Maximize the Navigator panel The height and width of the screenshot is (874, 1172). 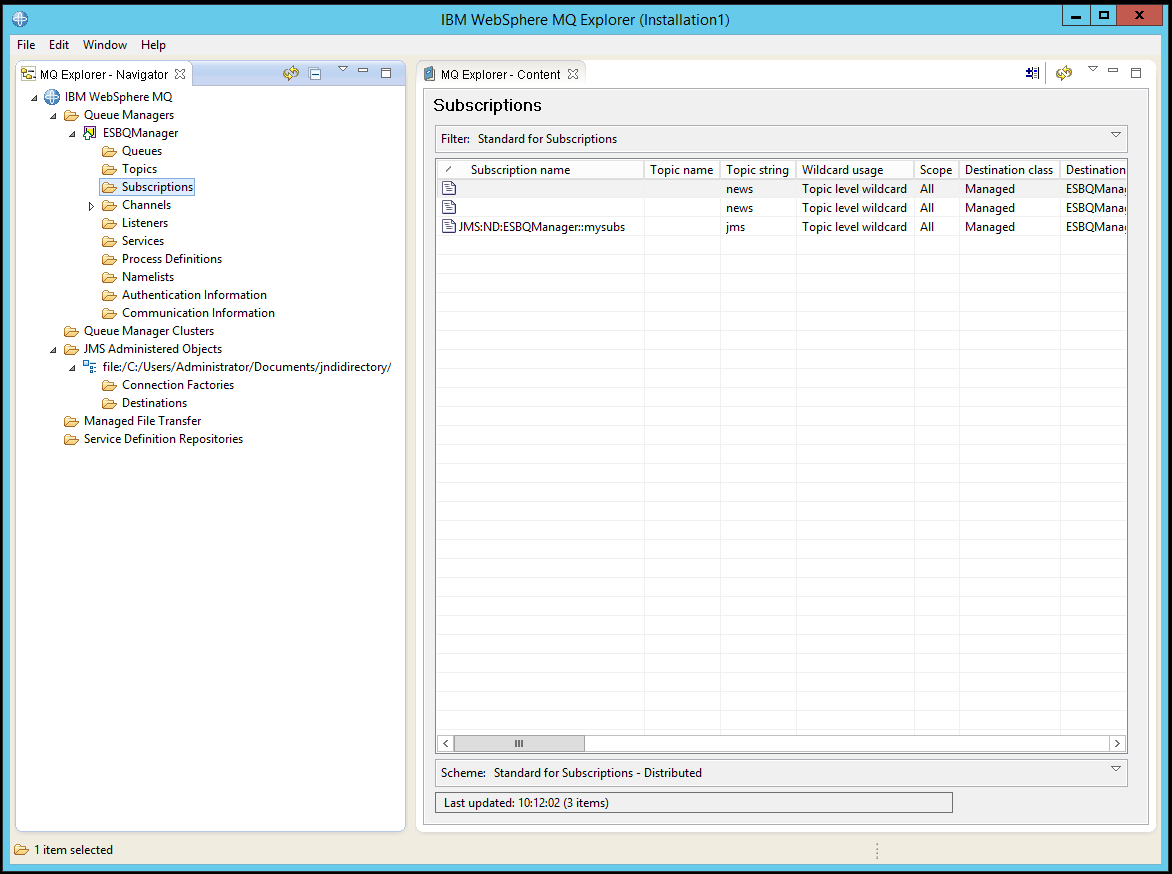point(387,73)
